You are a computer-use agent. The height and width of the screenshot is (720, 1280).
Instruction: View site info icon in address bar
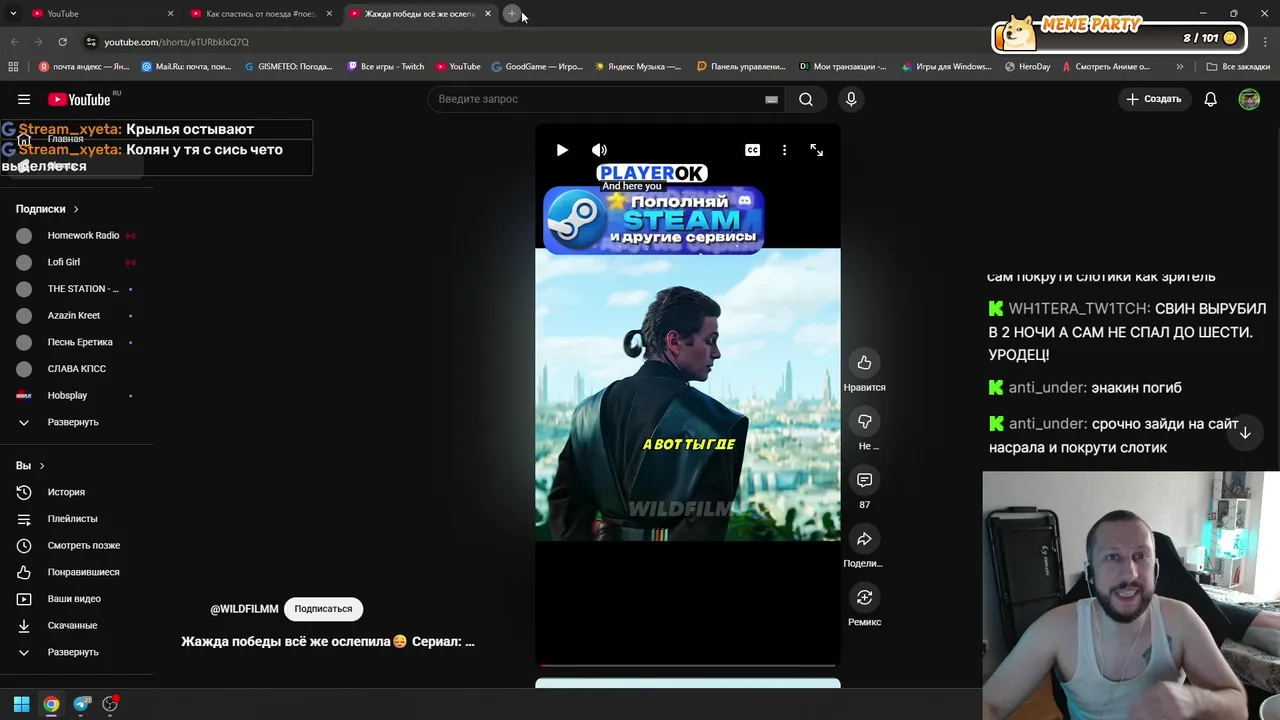coord(90,42)
